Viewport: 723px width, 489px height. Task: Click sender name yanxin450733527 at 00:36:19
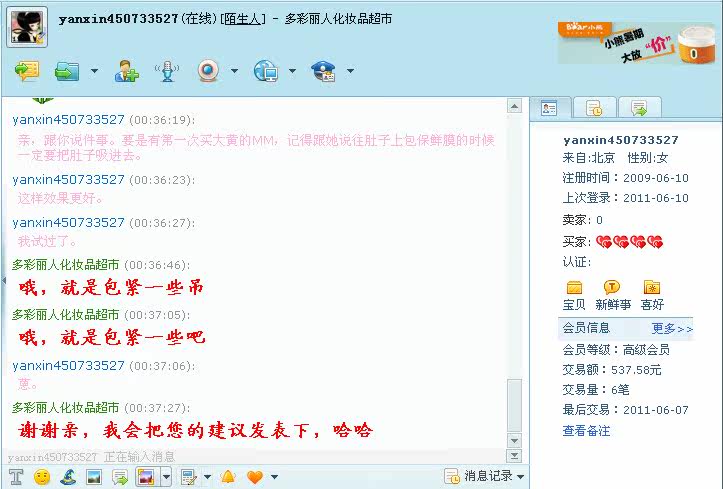point(68,120)
